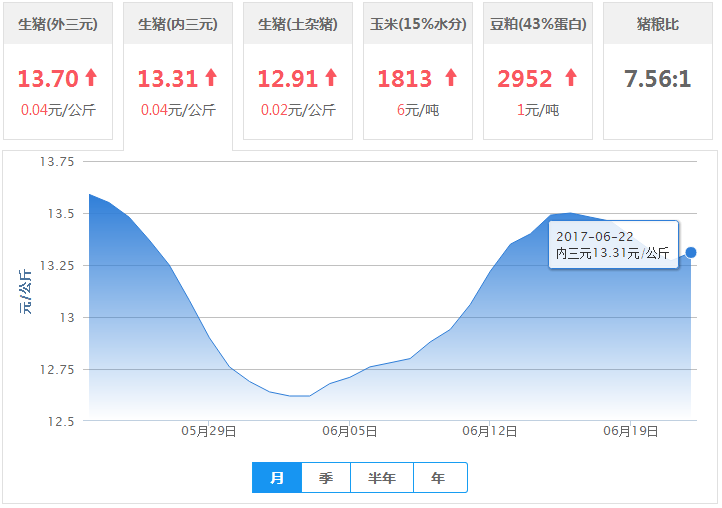The image size is (722, 508).
Task: Select the 生猪(外三元) tab
Action: pyautogui.click(x=58, y=24)
